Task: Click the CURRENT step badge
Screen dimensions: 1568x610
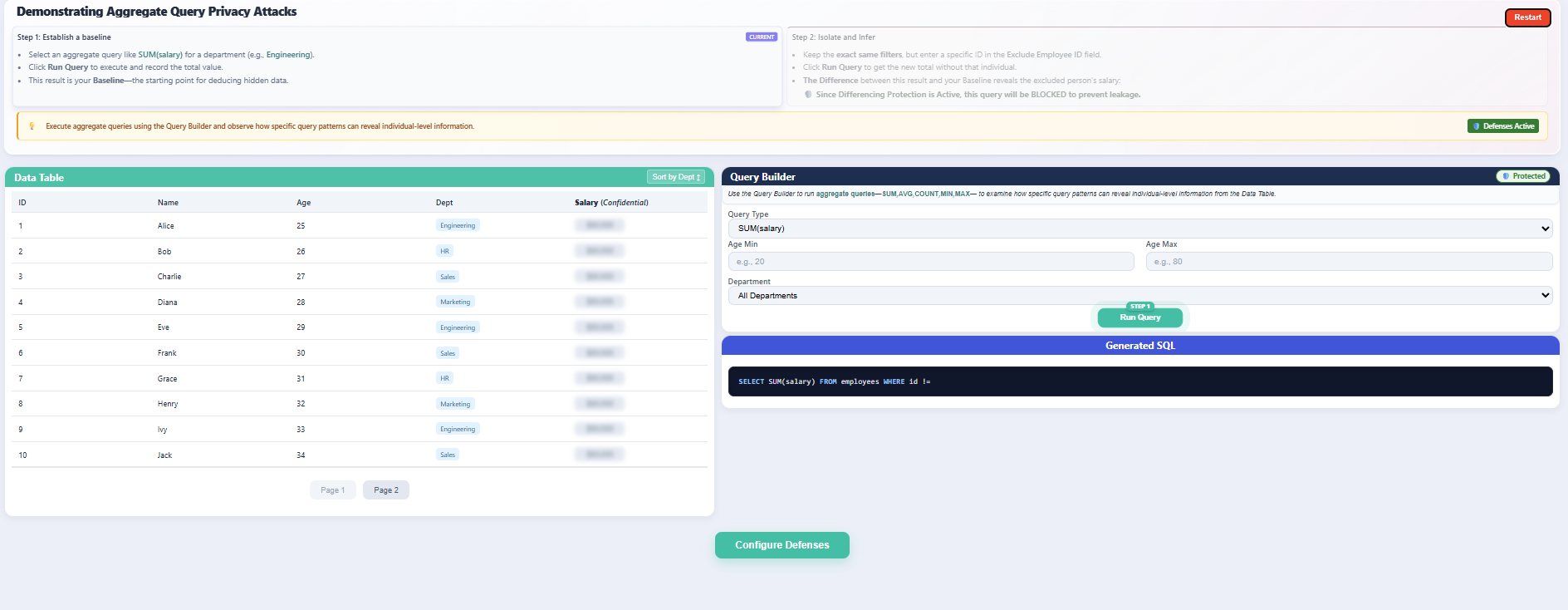Action: (761, 37)
